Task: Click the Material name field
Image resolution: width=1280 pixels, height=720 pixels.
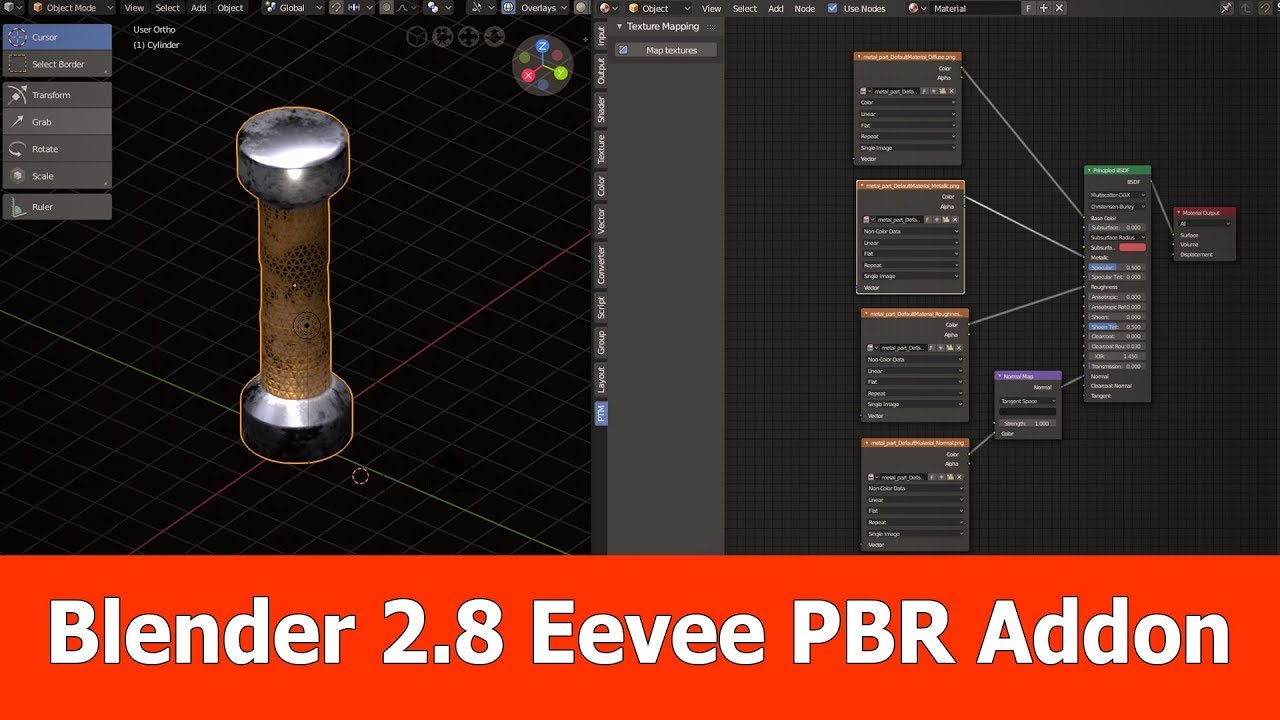Action: click(975, 8)
